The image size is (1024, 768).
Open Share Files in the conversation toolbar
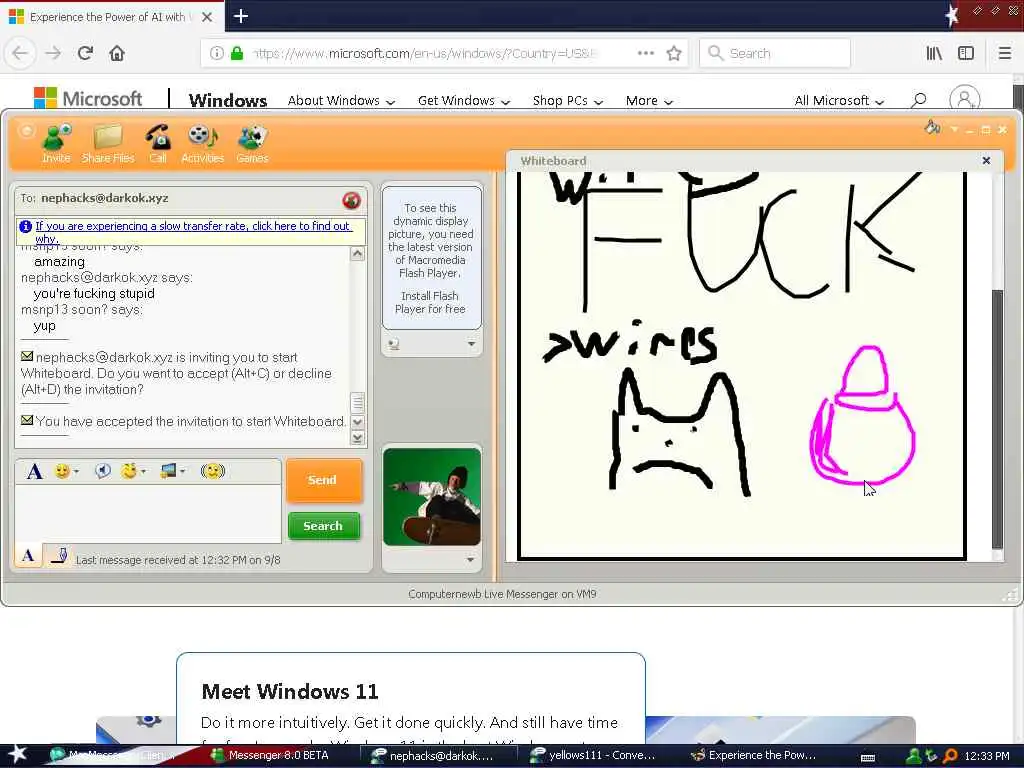(108, 144)
